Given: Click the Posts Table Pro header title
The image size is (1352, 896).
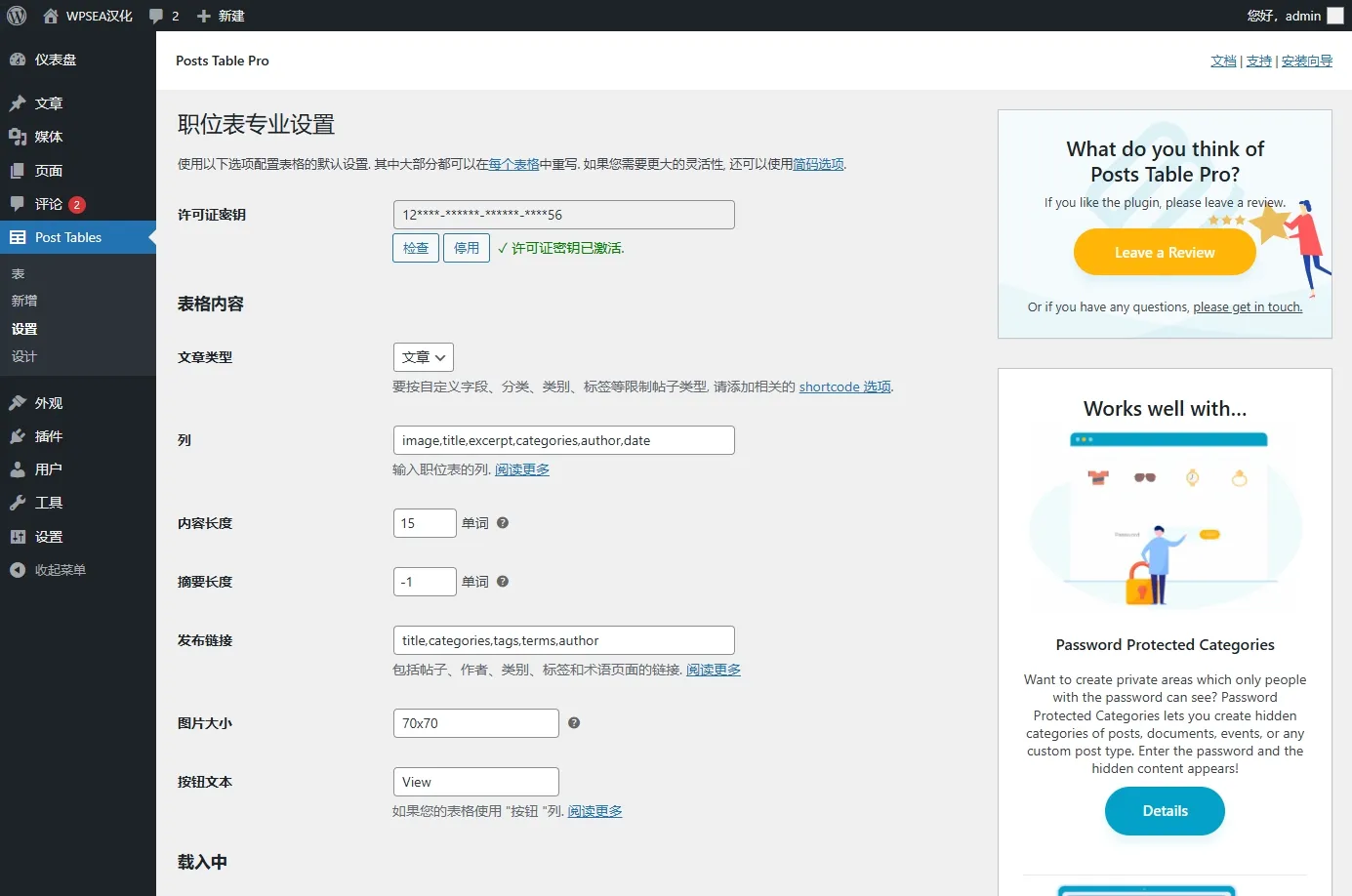Looking at the screenshot, I should coord(223,61).
